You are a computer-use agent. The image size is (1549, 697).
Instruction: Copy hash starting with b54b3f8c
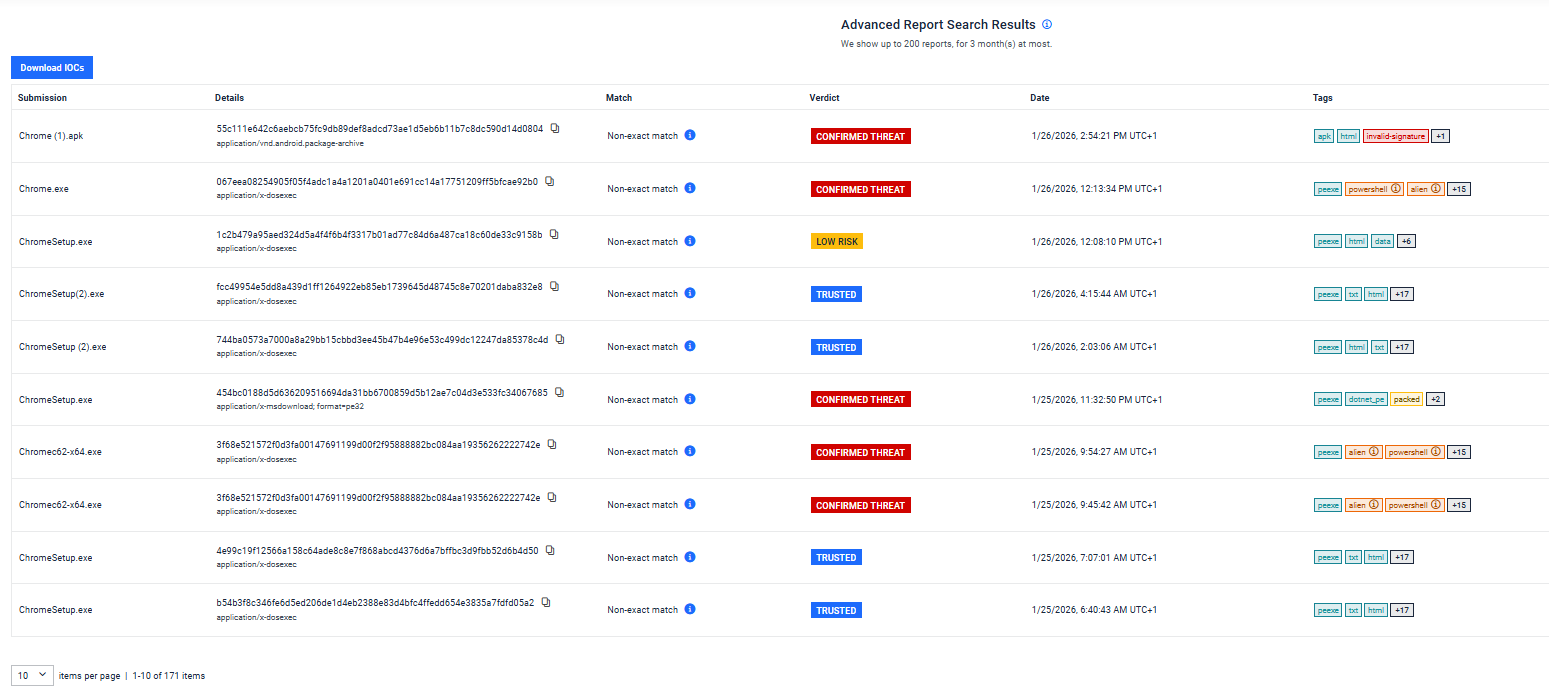click(546, 603)
